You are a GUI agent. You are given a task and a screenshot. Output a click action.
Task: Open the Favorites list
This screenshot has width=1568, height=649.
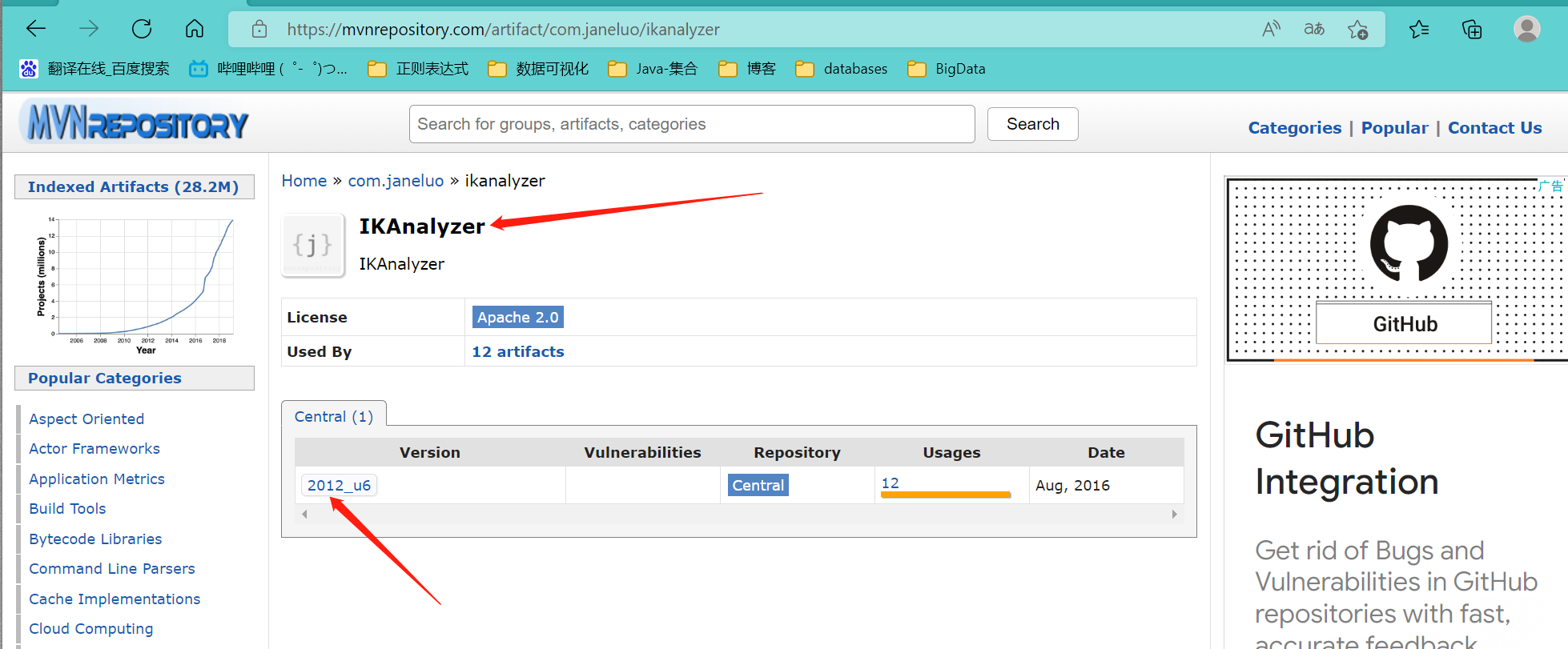pos(1419,30)
